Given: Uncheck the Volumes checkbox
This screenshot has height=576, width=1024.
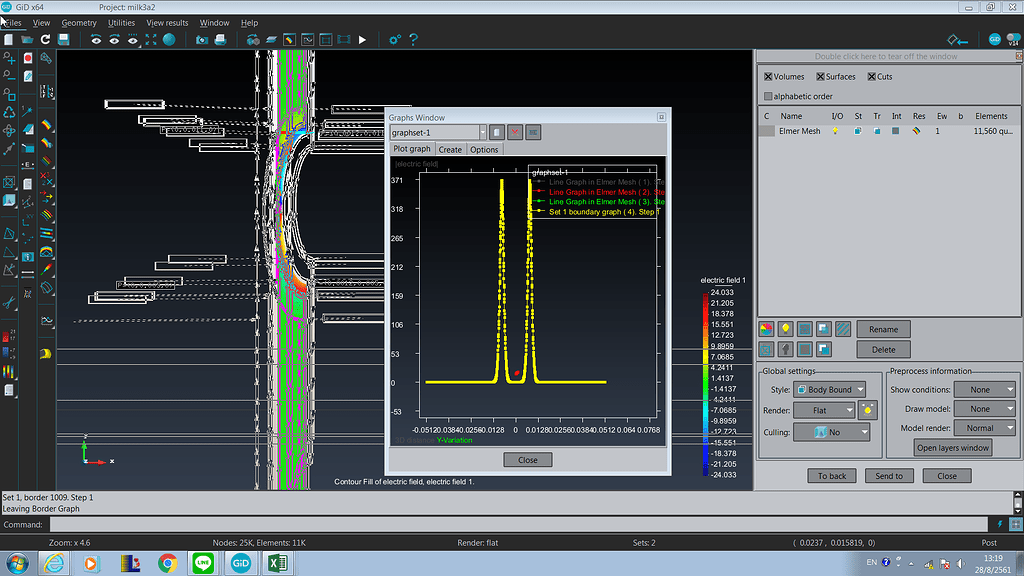Looking at the screenshot, I should coord(768,77).
